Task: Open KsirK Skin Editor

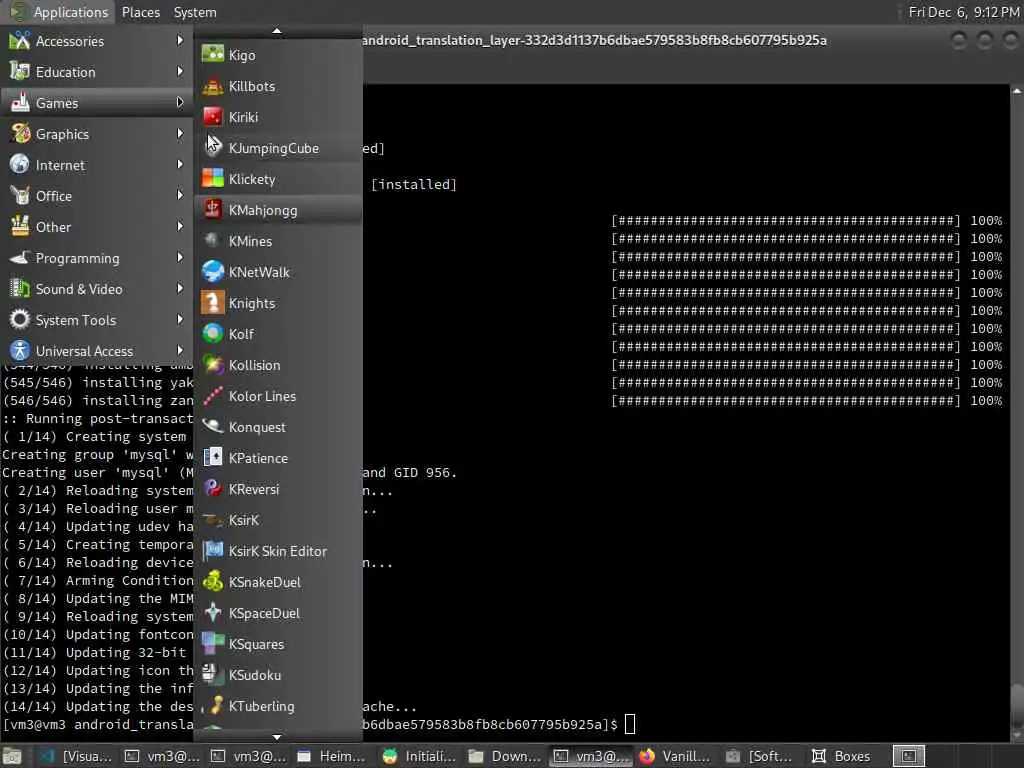Action: 278,551
